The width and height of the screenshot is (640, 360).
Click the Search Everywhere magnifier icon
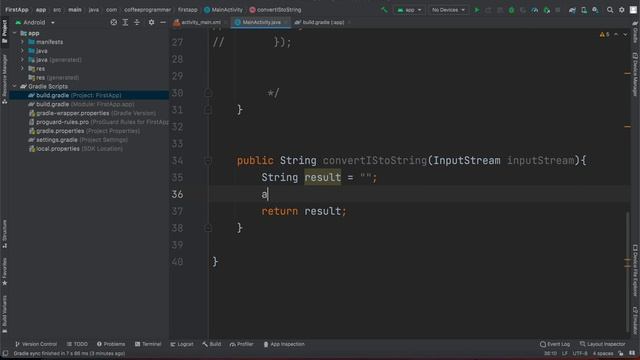click(x=610, y=10)
